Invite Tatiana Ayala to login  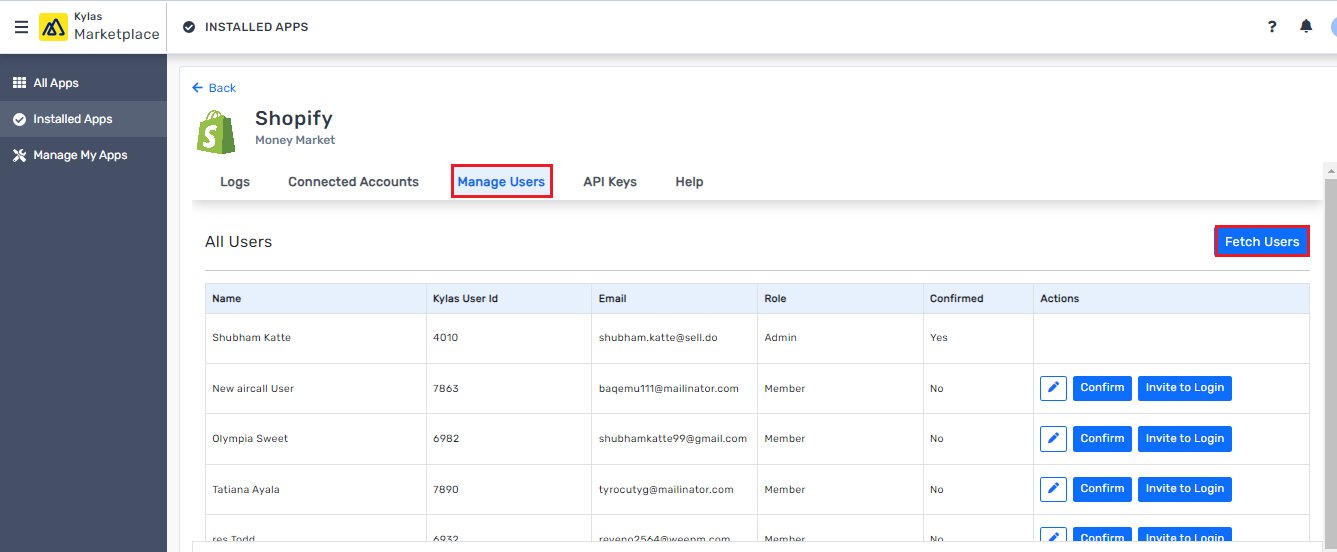tap(1185, 489)
